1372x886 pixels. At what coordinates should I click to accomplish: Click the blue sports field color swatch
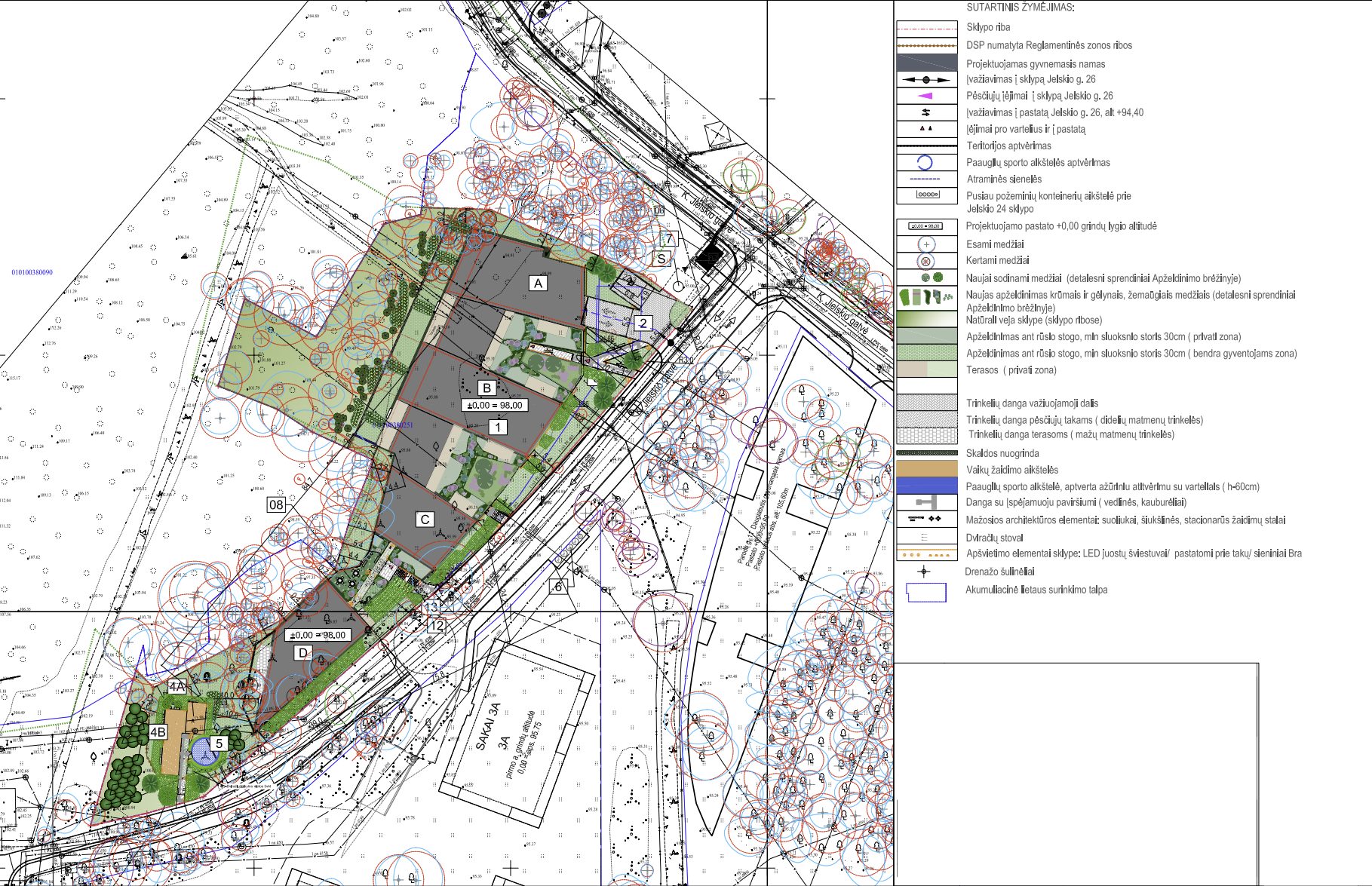(x=926, y=486)
